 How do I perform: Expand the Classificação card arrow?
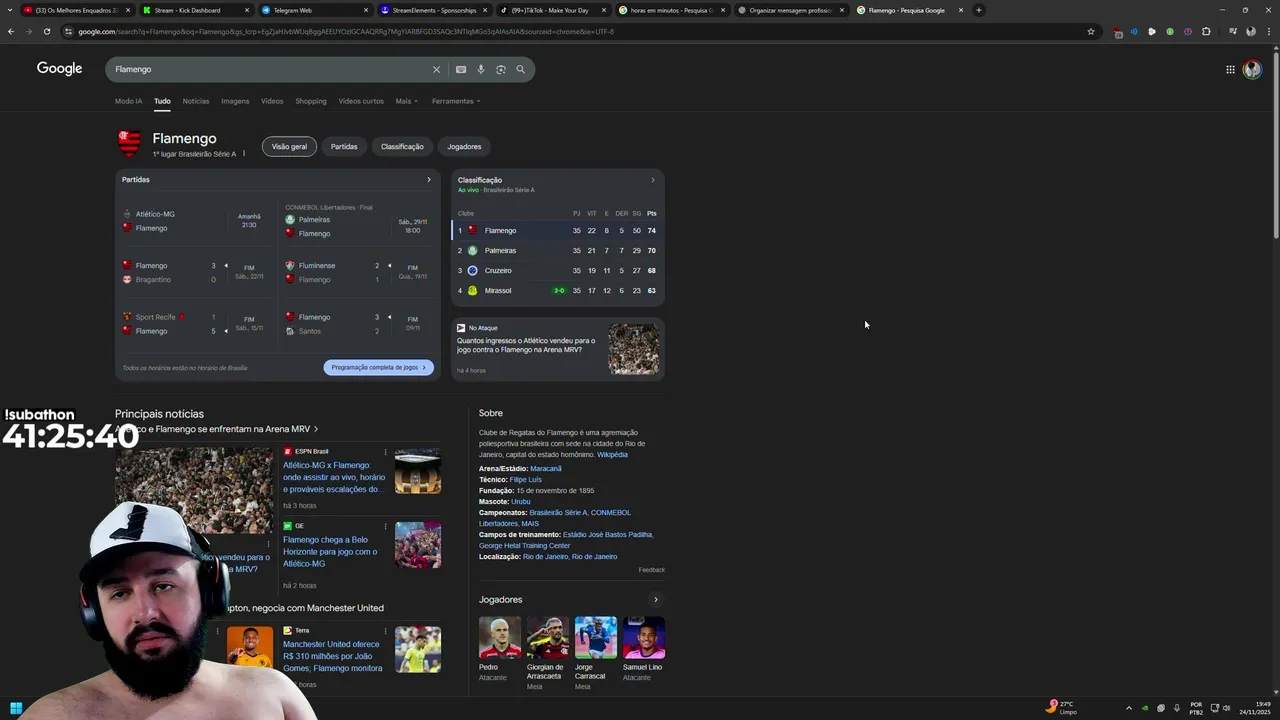click(653, 180)
